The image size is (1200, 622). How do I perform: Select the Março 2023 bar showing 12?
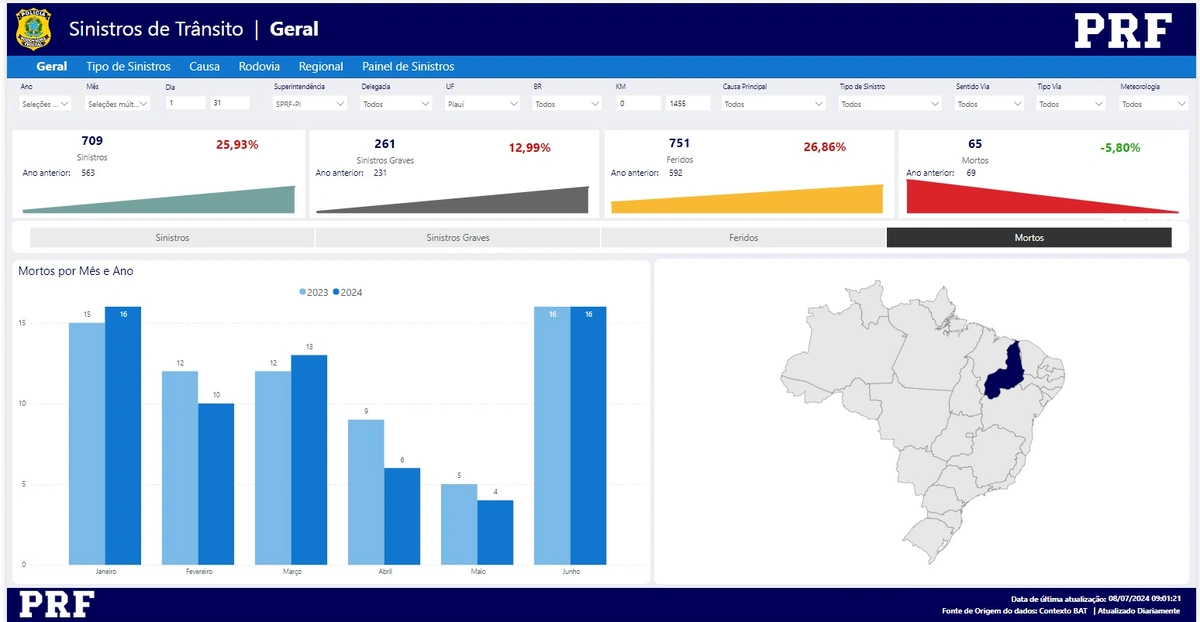click(x=273, y=468)
